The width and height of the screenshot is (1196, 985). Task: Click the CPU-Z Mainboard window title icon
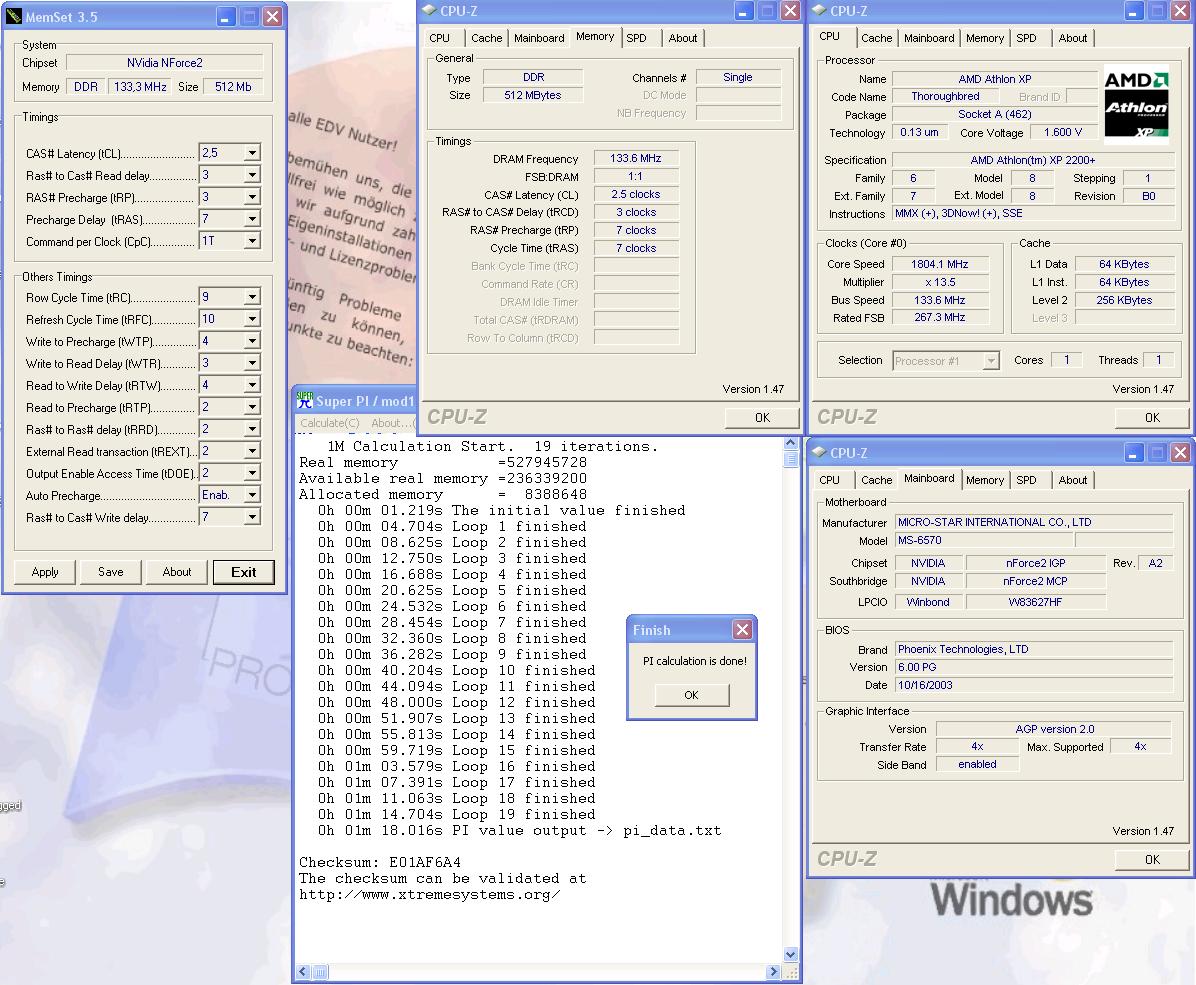coord(820,452)
